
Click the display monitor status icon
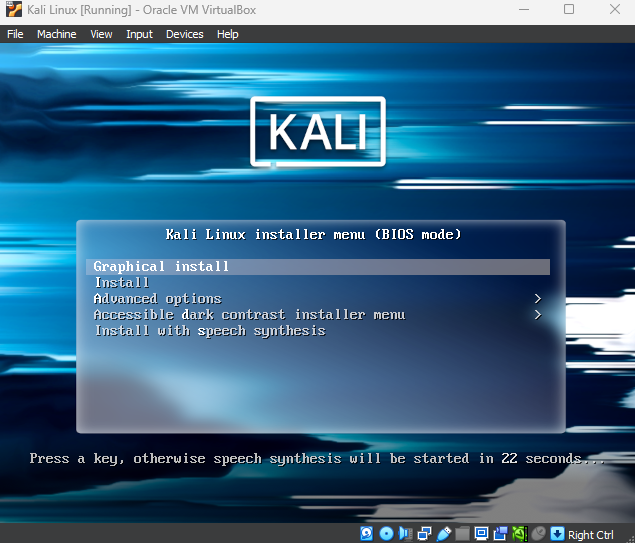(481, 534)
